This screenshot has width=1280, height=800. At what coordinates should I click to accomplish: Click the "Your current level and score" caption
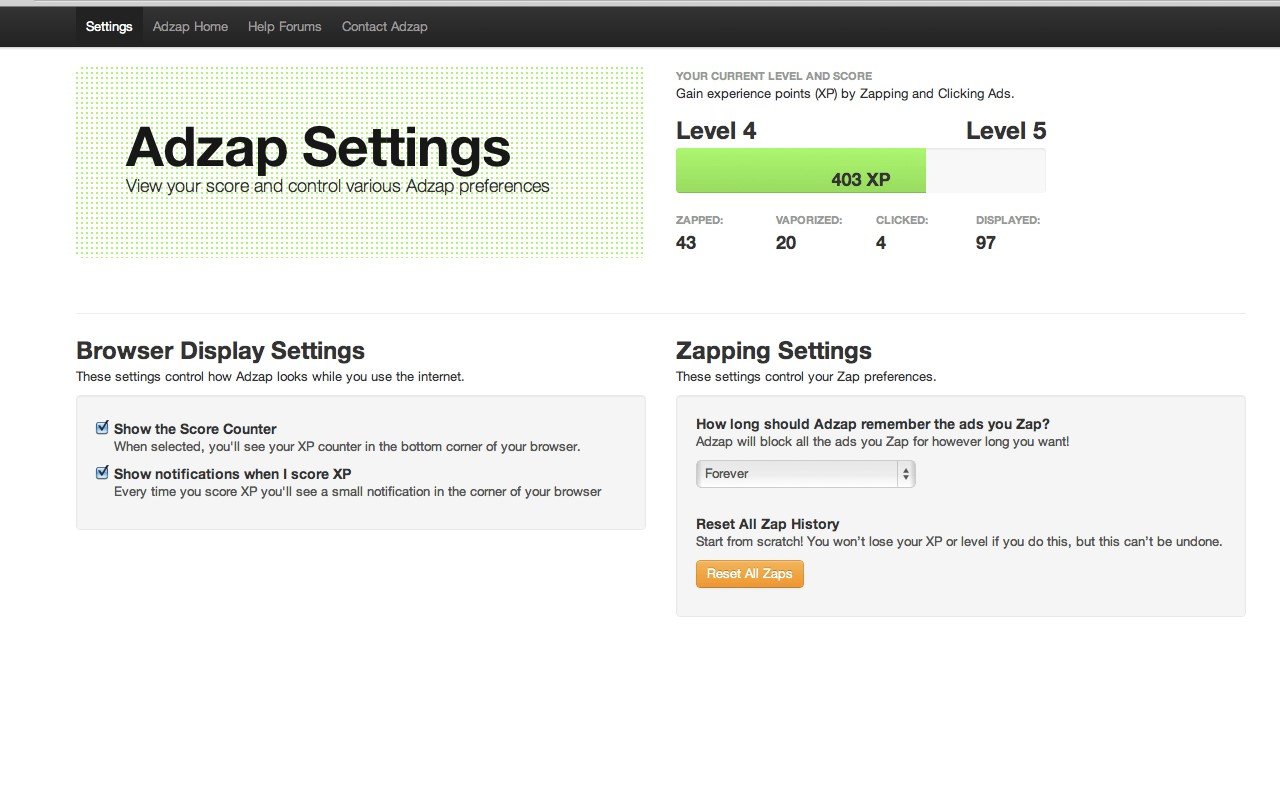[x=774, y=76]
